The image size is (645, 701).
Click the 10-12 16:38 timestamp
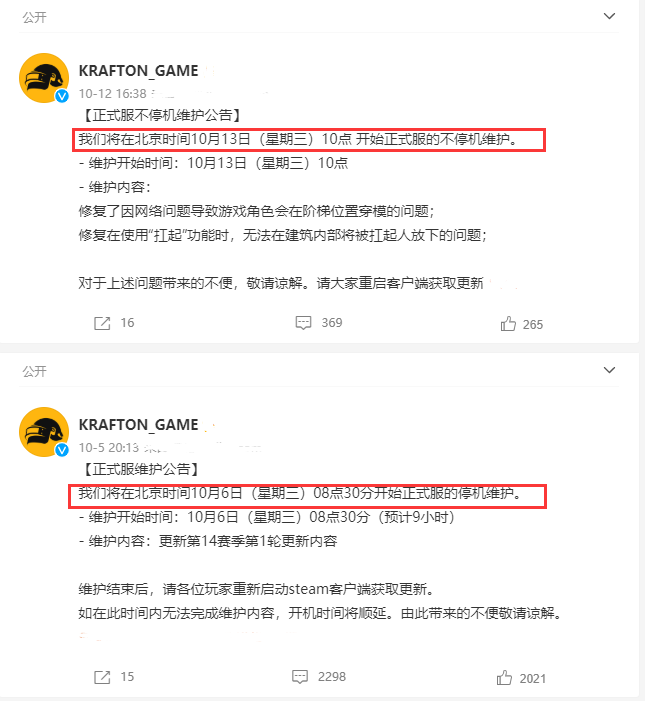tap(113, 93)
